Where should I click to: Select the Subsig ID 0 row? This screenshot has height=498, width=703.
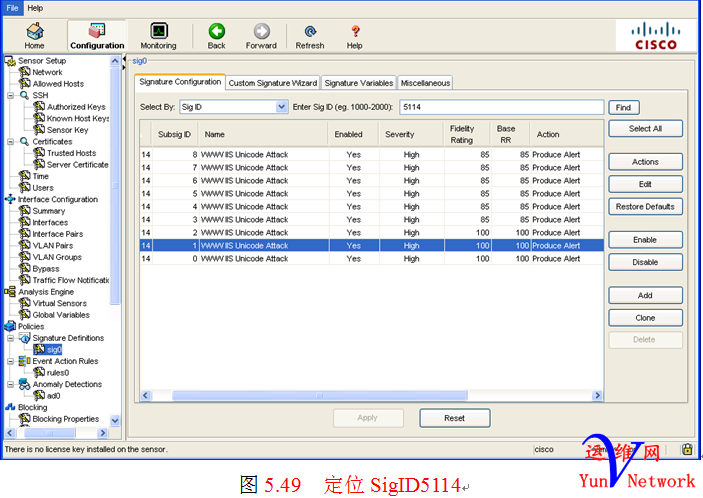(x=372, y=259)
